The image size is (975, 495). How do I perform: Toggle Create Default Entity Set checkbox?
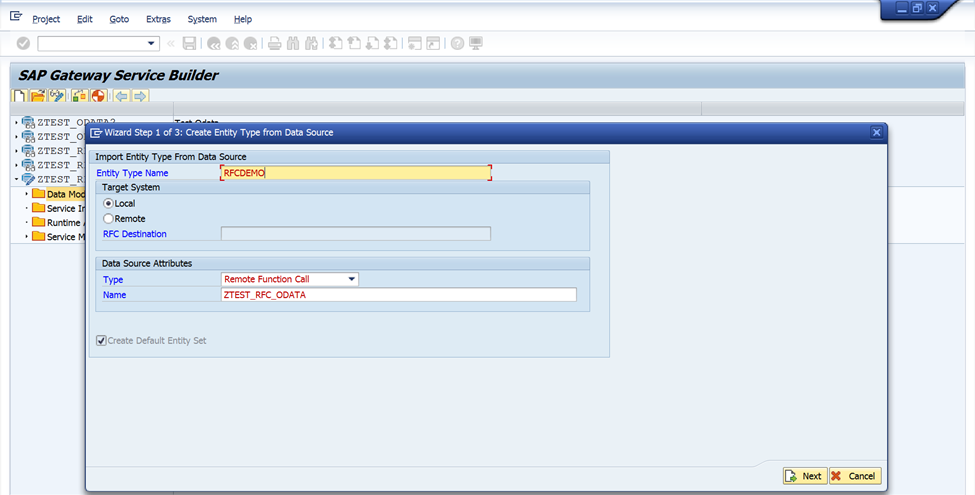(x=101, y=341)
